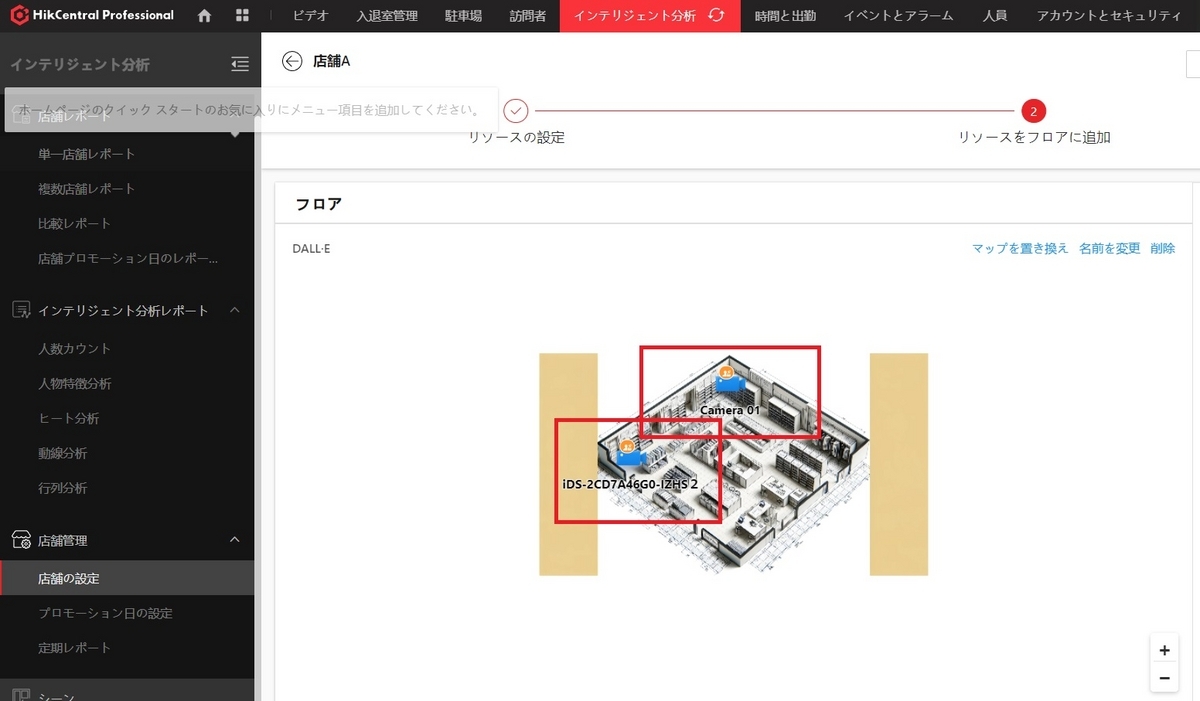The width and height of the screenshot is (1200, 701).
Task: Select the Camera 01 icon on the floor map
Action: [729, 381]
